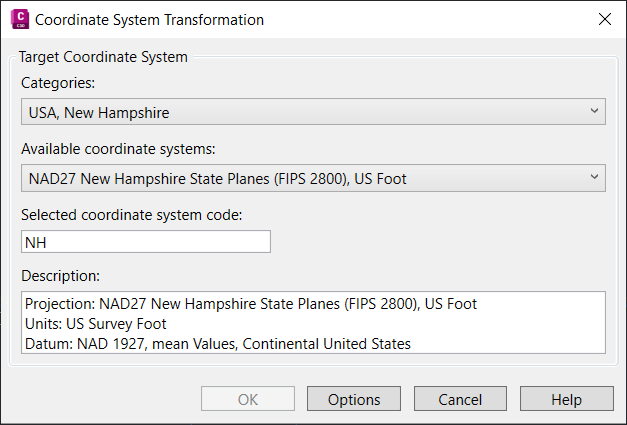Click the dialog title bar text
Screen dimensions: 627x425
150,20
